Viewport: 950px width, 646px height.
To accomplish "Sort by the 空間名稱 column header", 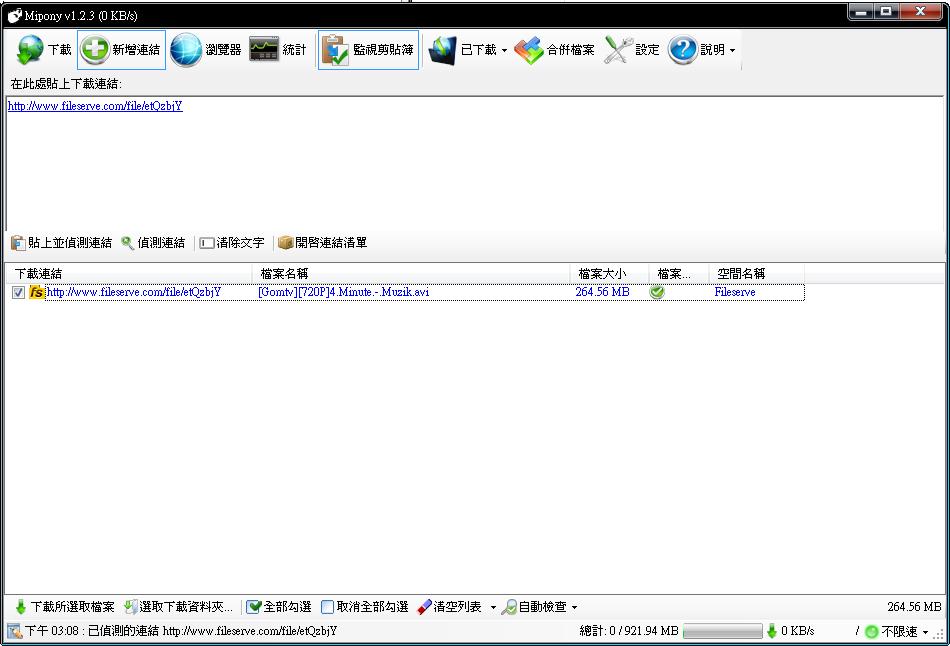I will tap(757, 274).
